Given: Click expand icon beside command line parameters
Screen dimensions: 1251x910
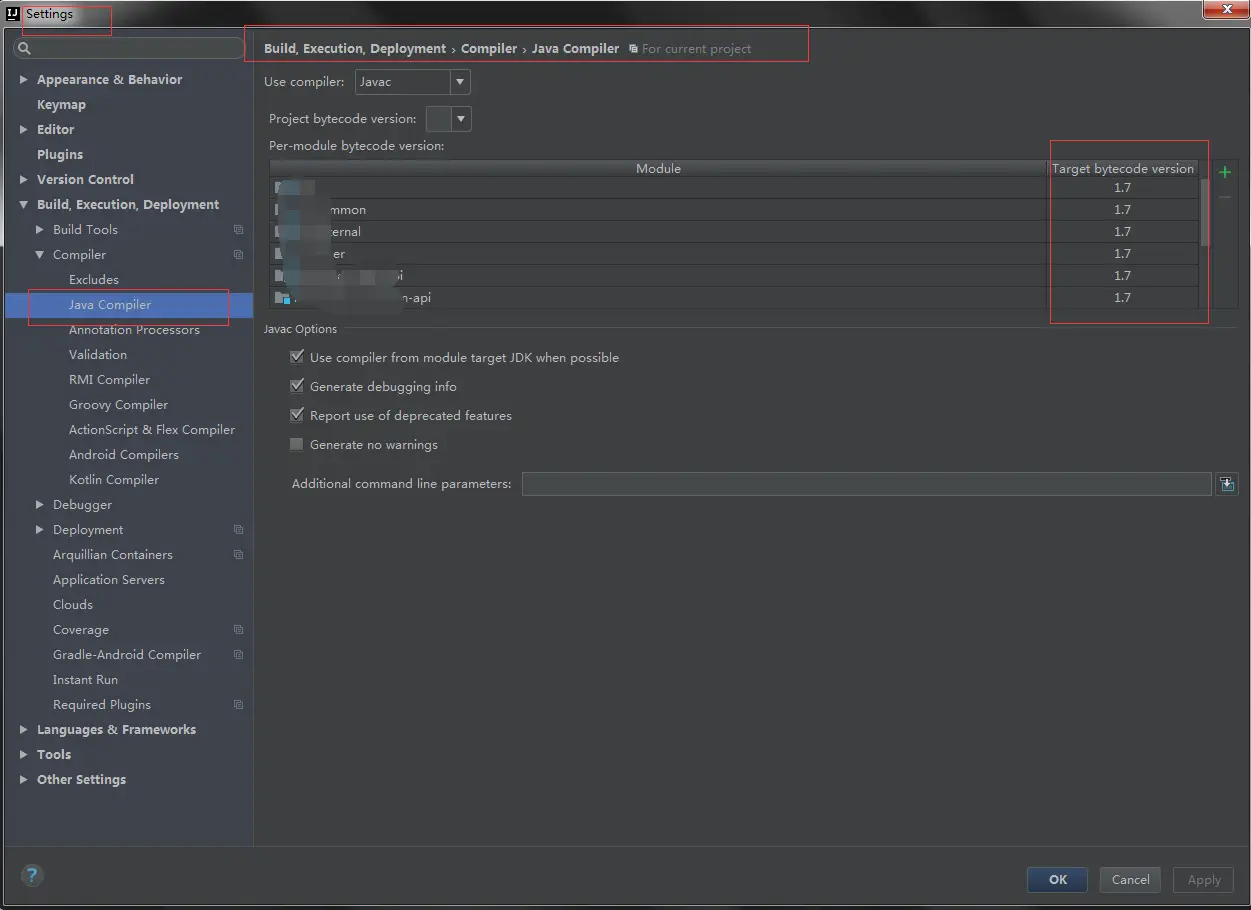Looking at the screenshot, I should pyautogui.click(x=1227, y=484).
